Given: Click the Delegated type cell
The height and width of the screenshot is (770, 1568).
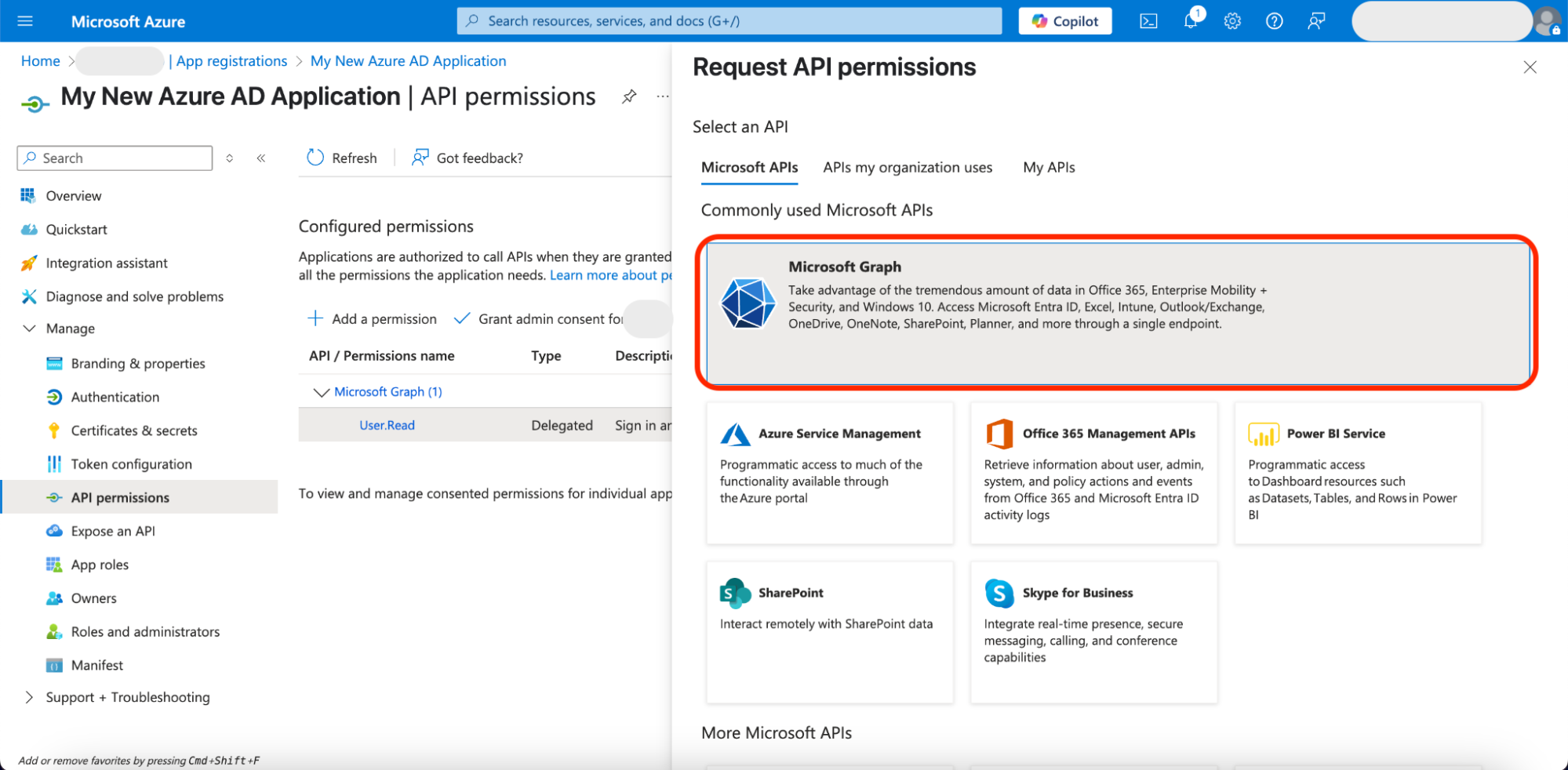Looking at the screenshot, I should click(x=562, y=426).
